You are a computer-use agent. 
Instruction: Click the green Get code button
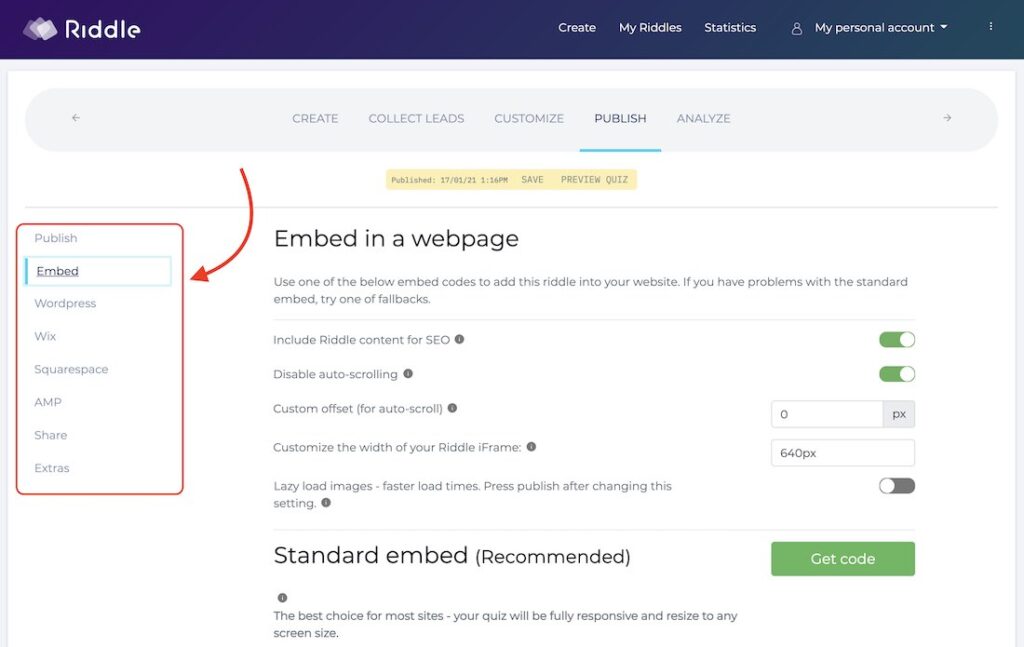click(x=842, y=559)
